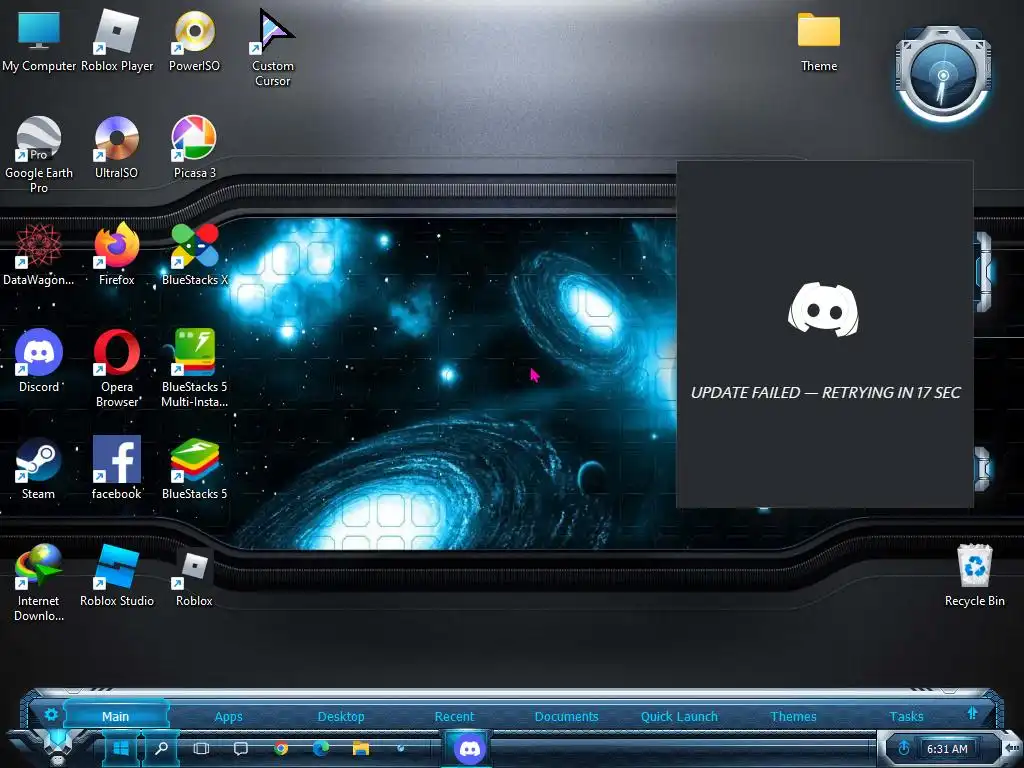Launch Firefox from desktop
Image resolution: width=1024 pixels, height=768 pixels.
pyautogui.click(x=116, y=255)
